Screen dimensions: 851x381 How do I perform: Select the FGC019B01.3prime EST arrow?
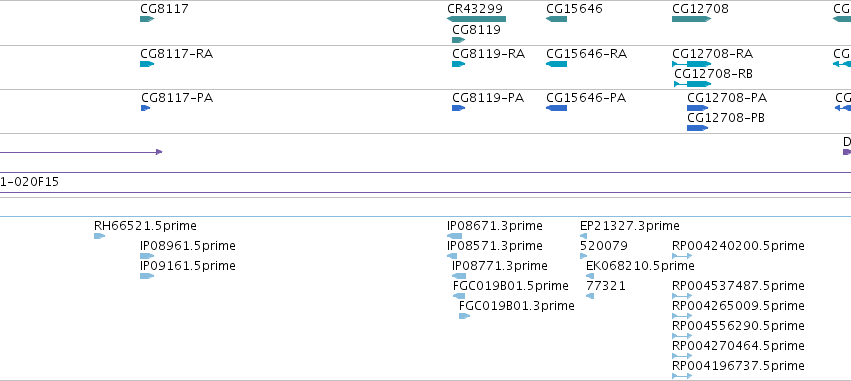coord(465,316)
